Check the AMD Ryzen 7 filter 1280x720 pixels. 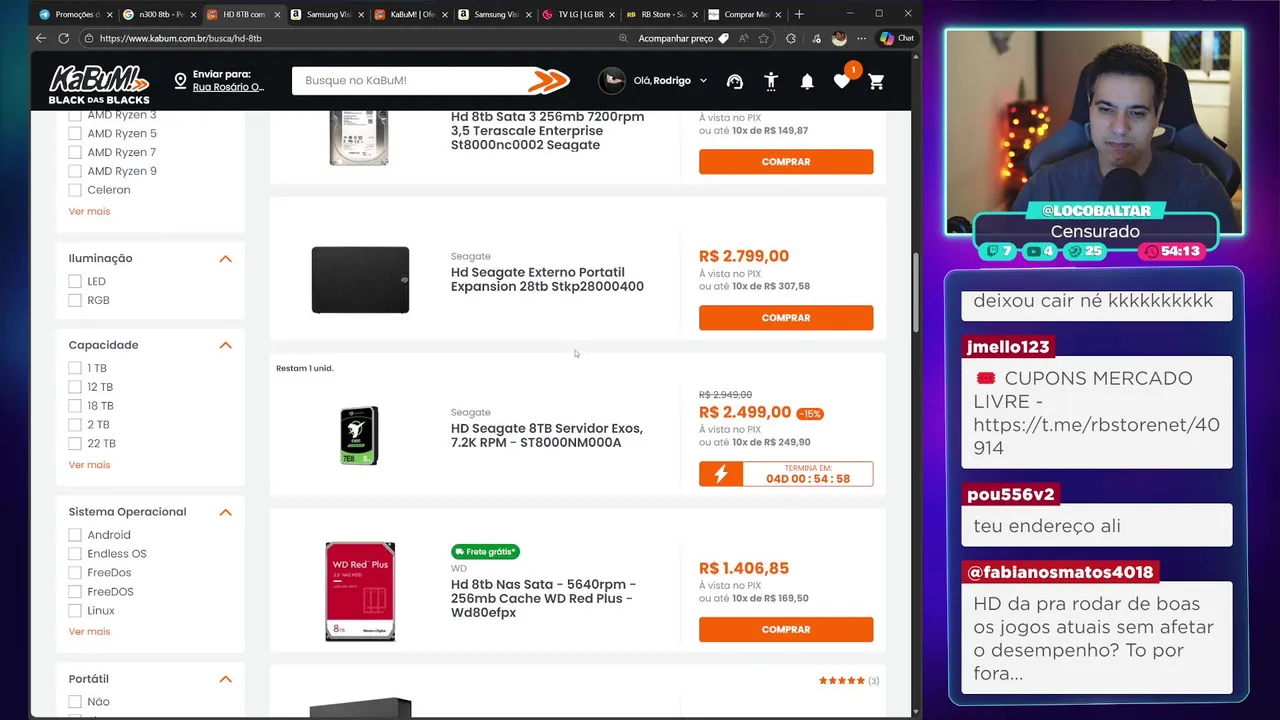(75, 153)
